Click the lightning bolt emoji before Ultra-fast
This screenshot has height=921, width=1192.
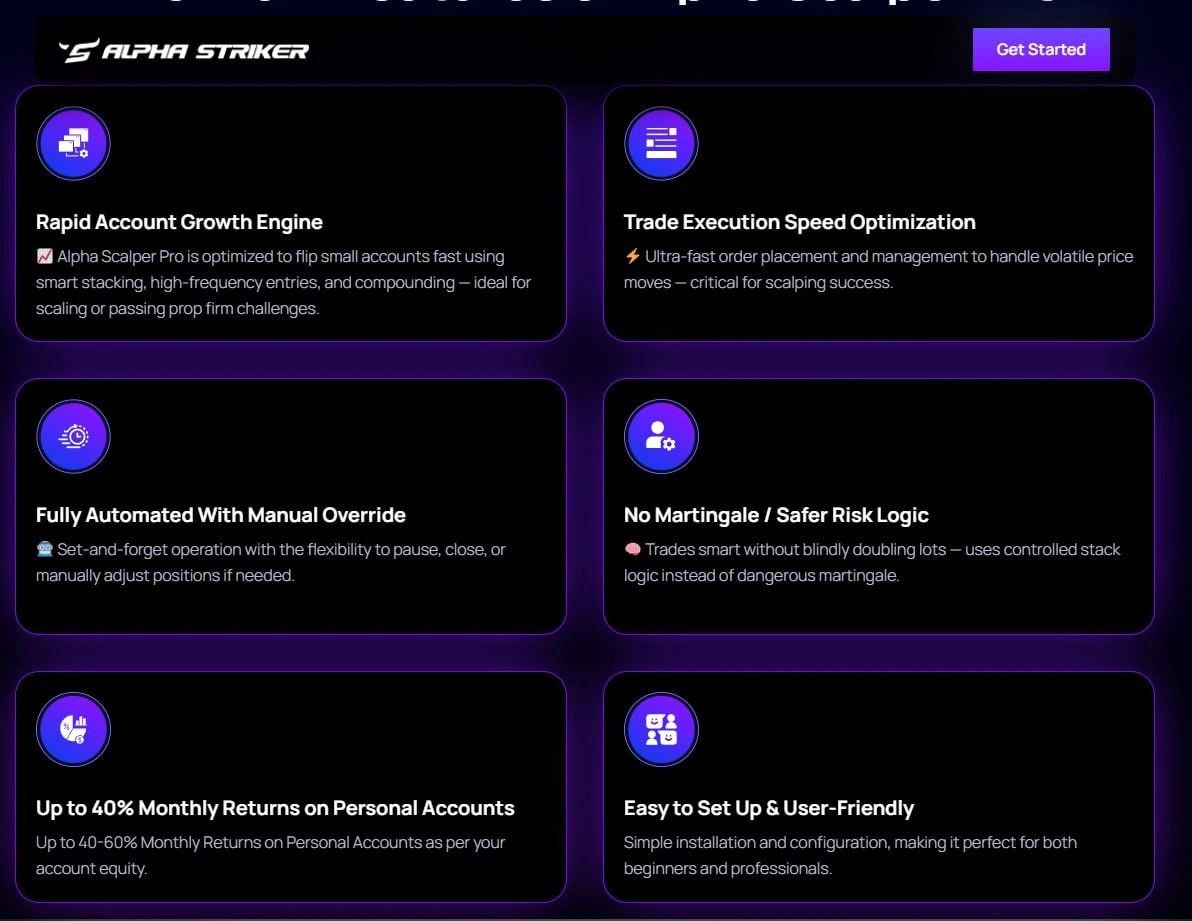pyautogui.click(x=632, y=257)
